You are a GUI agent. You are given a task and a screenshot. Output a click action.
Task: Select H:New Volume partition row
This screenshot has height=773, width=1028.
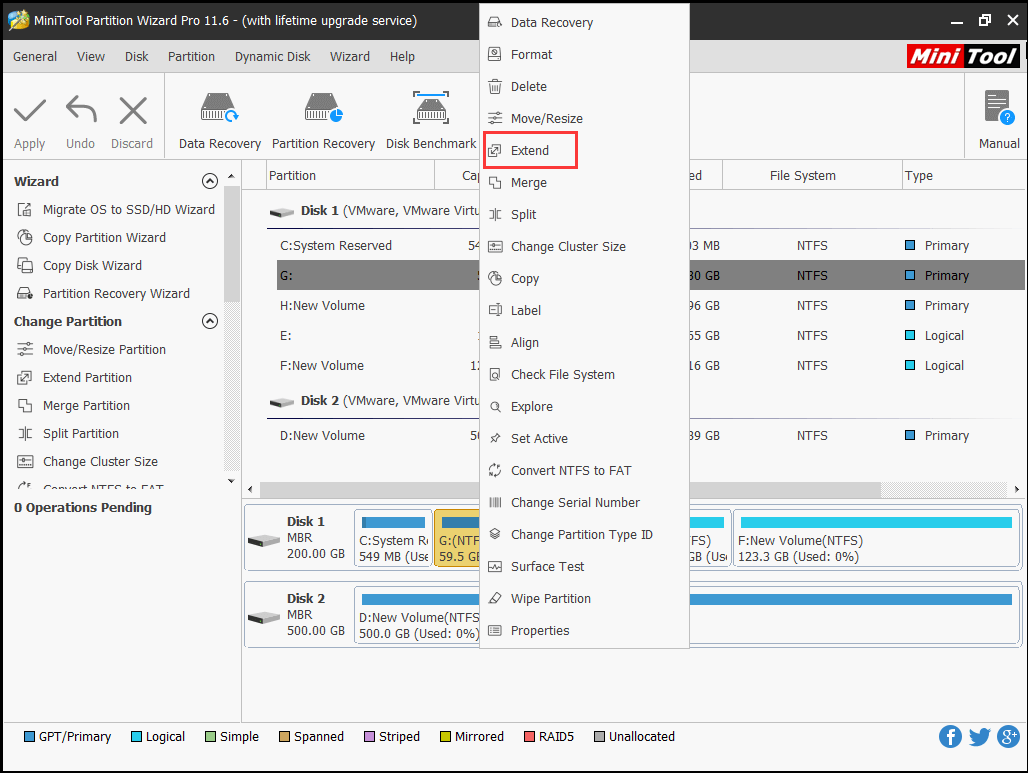(x=651, y=306)
